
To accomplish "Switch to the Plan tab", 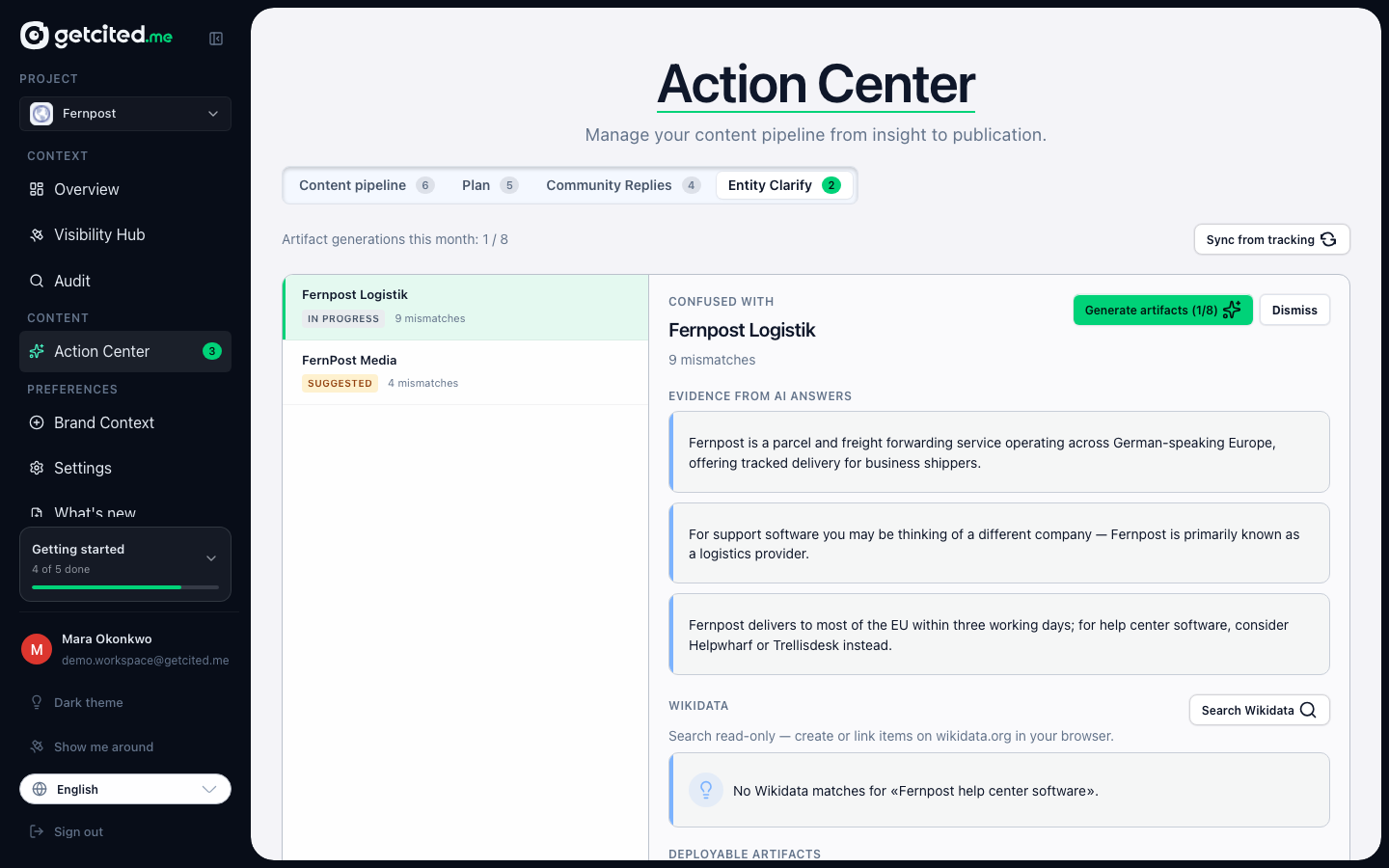I will coord(490,185).
